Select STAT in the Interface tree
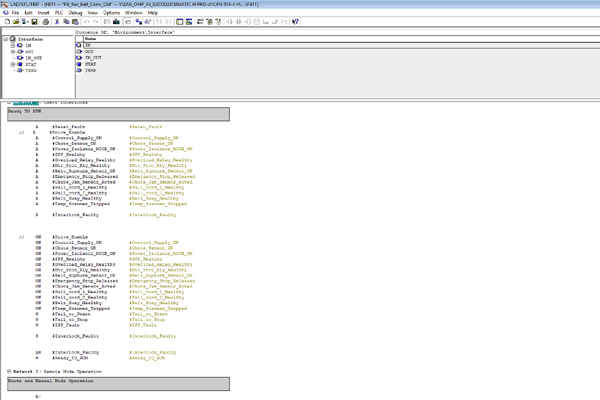The height and width of the screenshot is (400, 600). [31, 64]
